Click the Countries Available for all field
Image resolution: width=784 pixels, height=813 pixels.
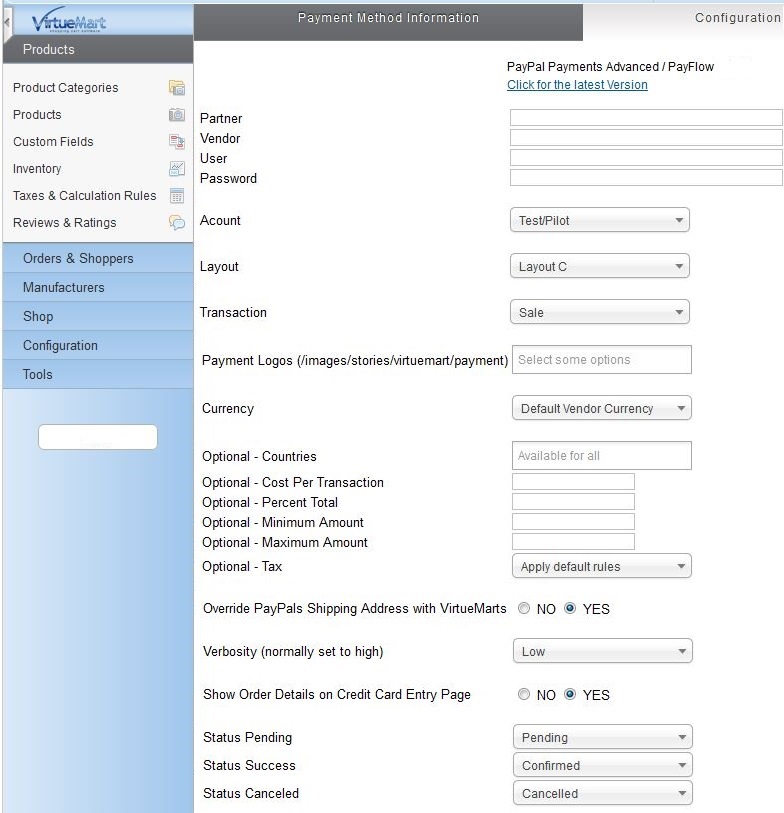602,455
